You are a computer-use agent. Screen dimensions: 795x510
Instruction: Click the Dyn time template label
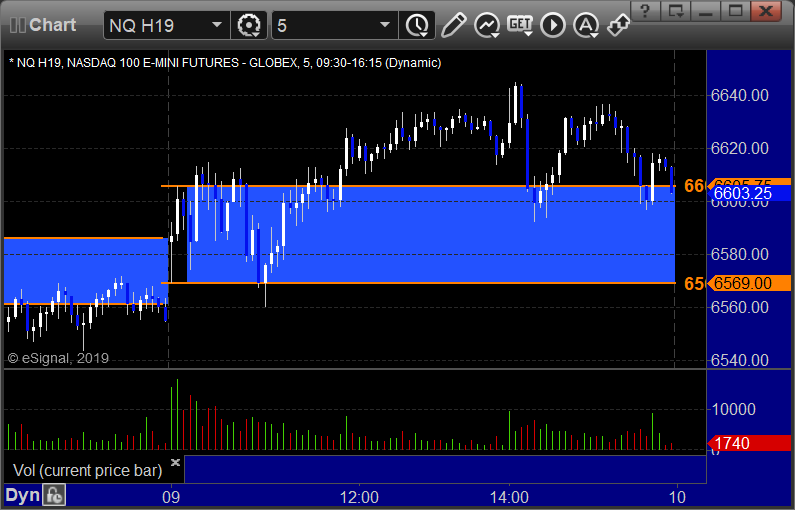click(22, 495)
